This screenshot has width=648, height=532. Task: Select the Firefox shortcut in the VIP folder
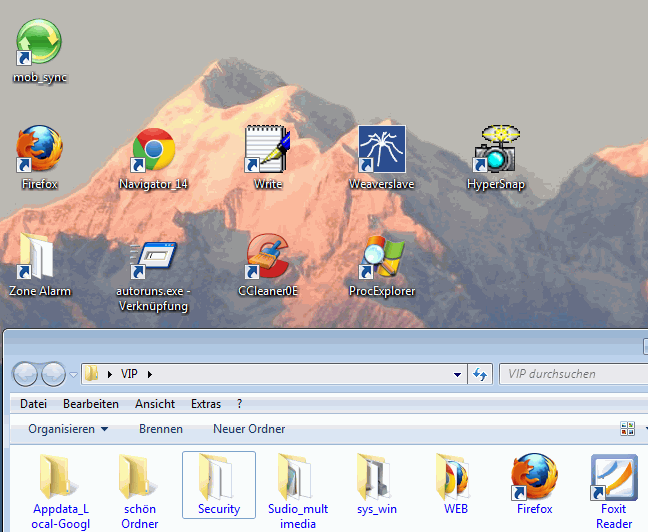tap(534, 484)
